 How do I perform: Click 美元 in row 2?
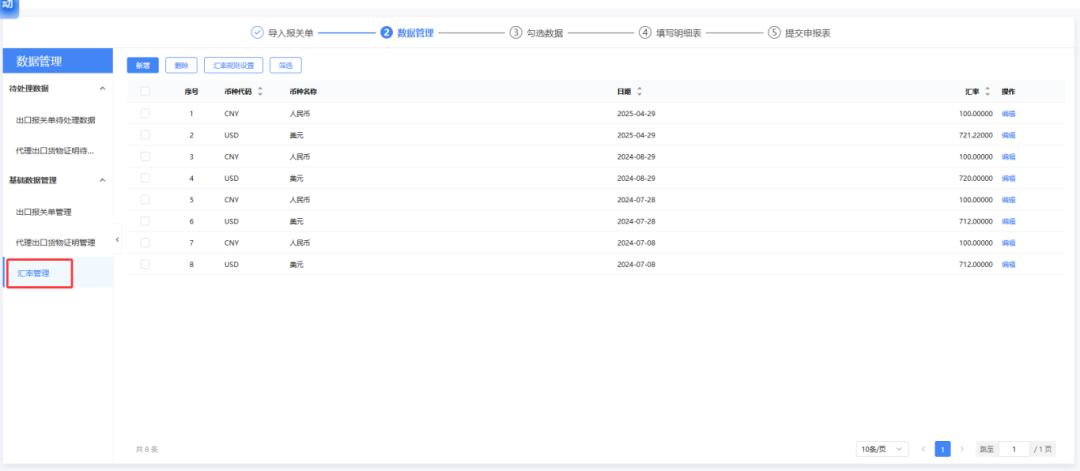[x=297, y=135]
